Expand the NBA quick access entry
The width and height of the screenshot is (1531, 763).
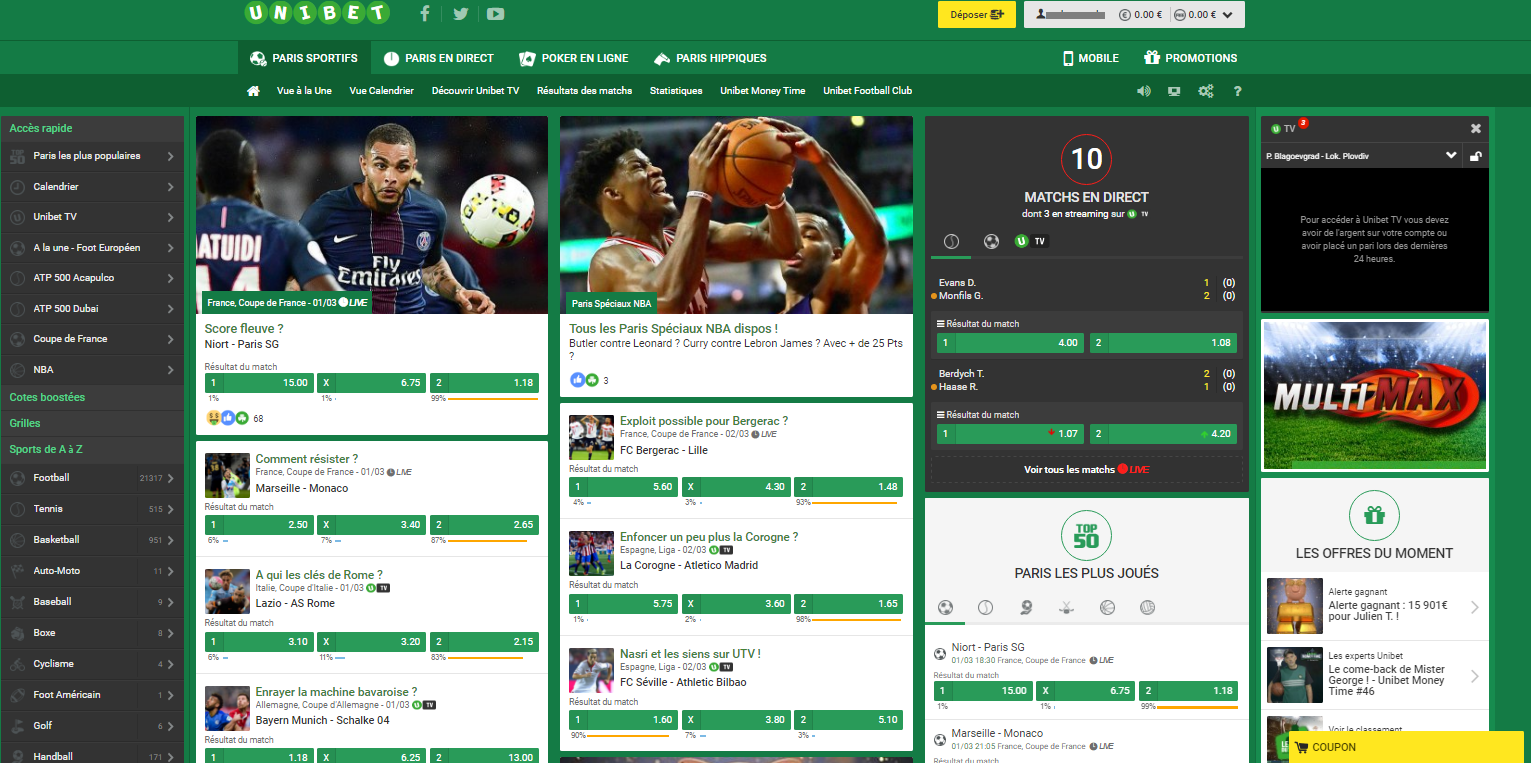point(92,369)
